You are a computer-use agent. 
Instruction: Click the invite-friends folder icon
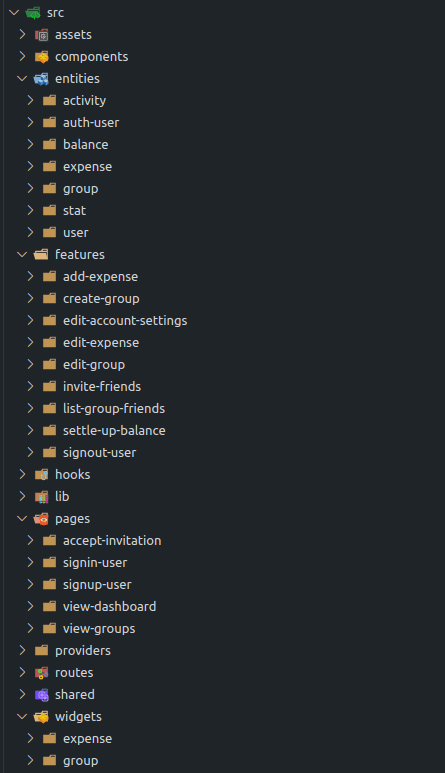[49, 386]
